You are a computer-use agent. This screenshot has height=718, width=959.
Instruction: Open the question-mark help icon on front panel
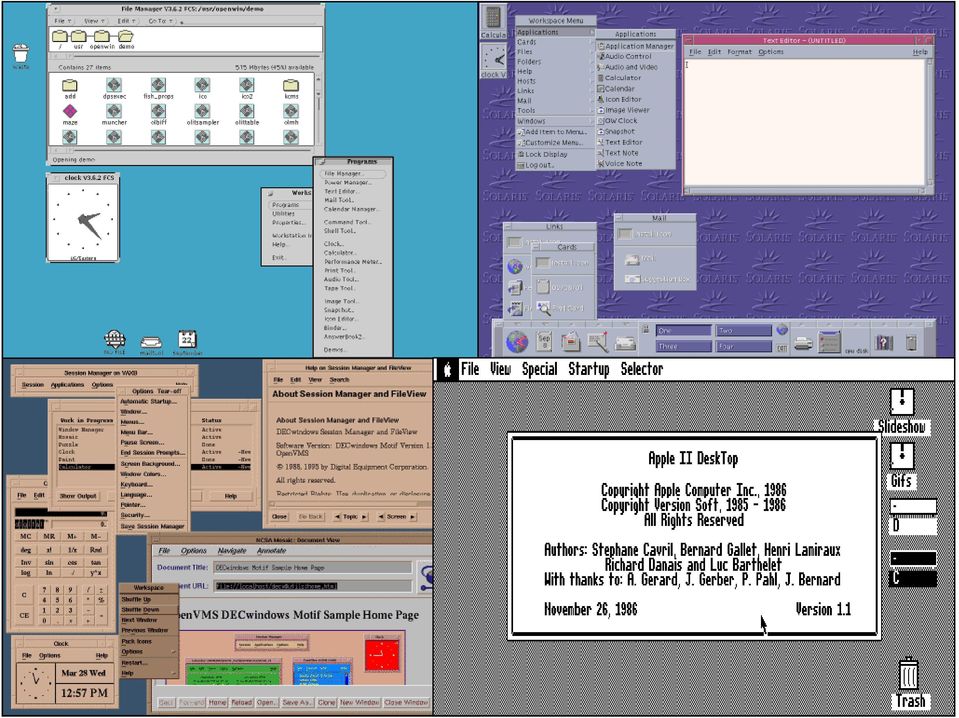click(883, 342)
